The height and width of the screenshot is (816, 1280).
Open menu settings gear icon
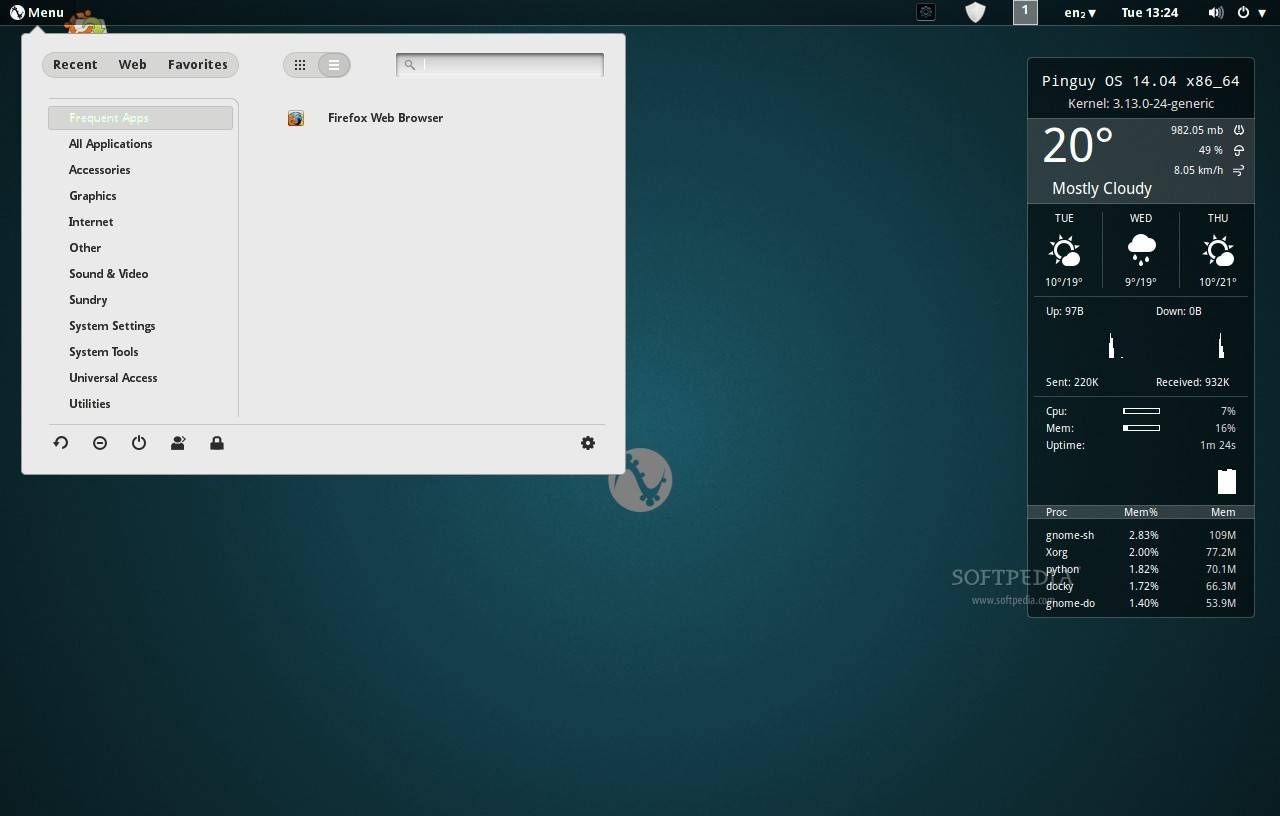[x=588, y=443]
